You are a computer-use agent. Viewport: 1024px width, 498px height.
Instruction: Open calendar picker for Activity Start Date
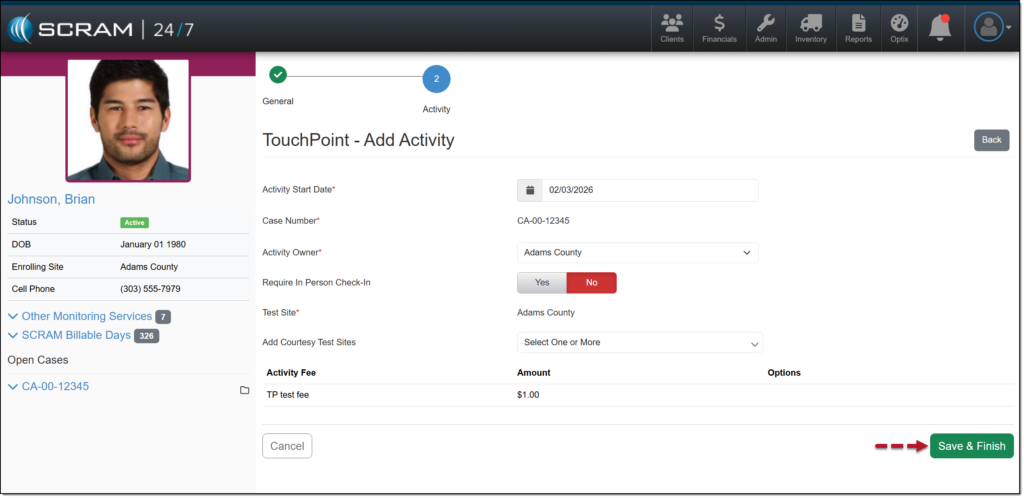pos(529,190)
